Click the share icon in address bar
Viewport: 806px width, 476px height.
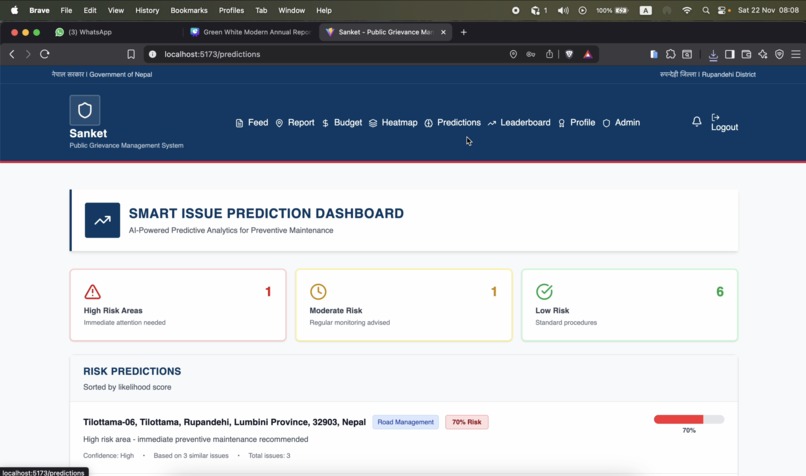[549, 54]
